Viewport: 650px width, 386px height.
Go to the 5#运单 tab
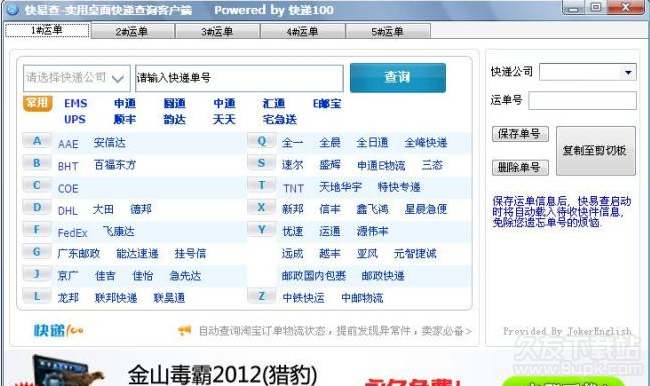point(388,32)
